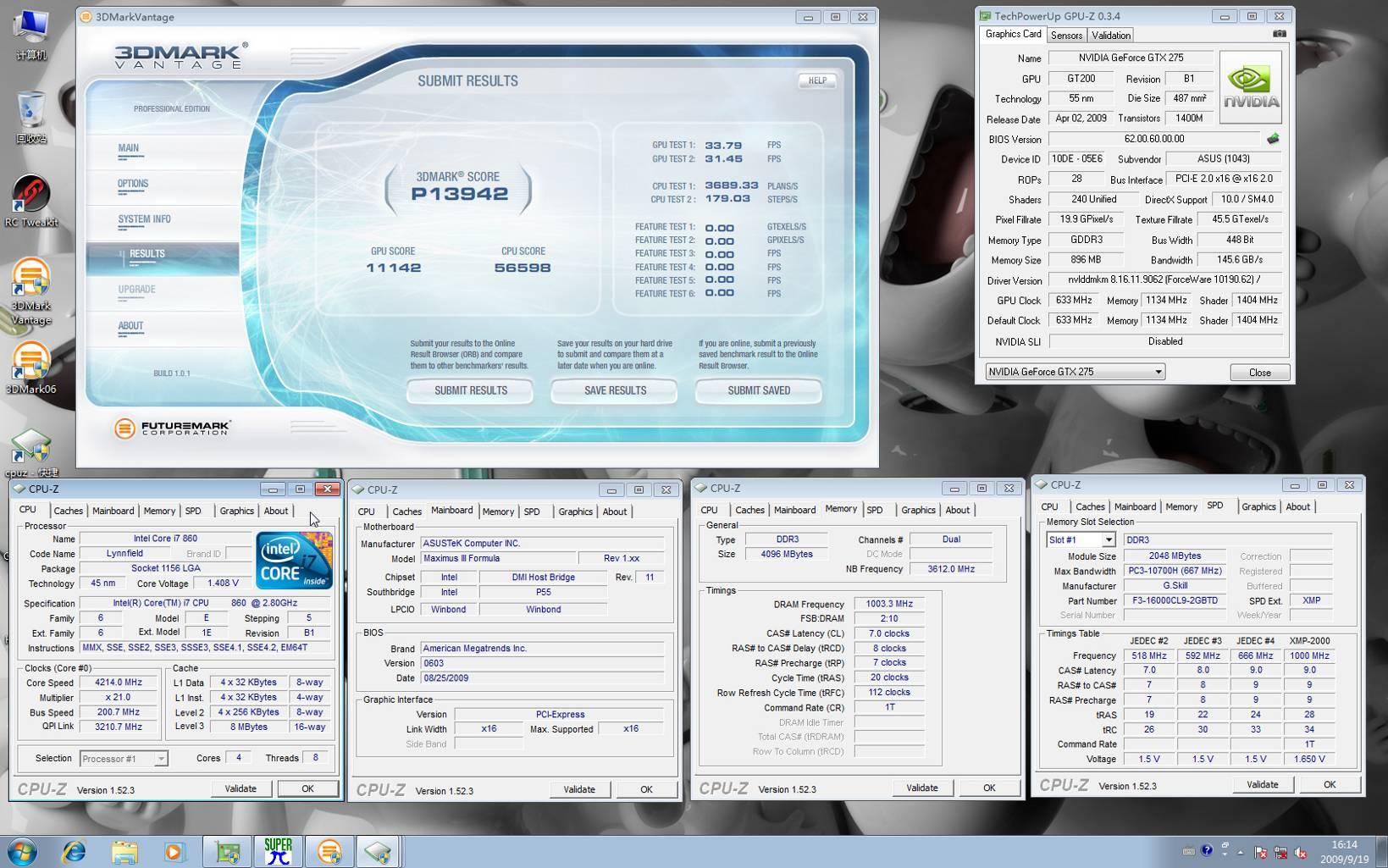Image resolution: width=1388 pixels, height=868 pixels.
Task: Open the Action Center flag tray icon
Action: (x=1260, y=852)
